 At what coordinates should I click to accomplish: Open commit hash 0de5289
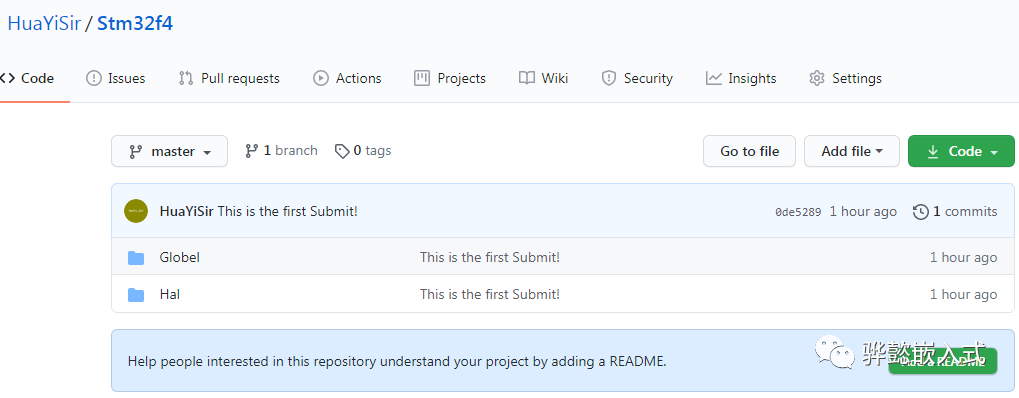point(798,212)
